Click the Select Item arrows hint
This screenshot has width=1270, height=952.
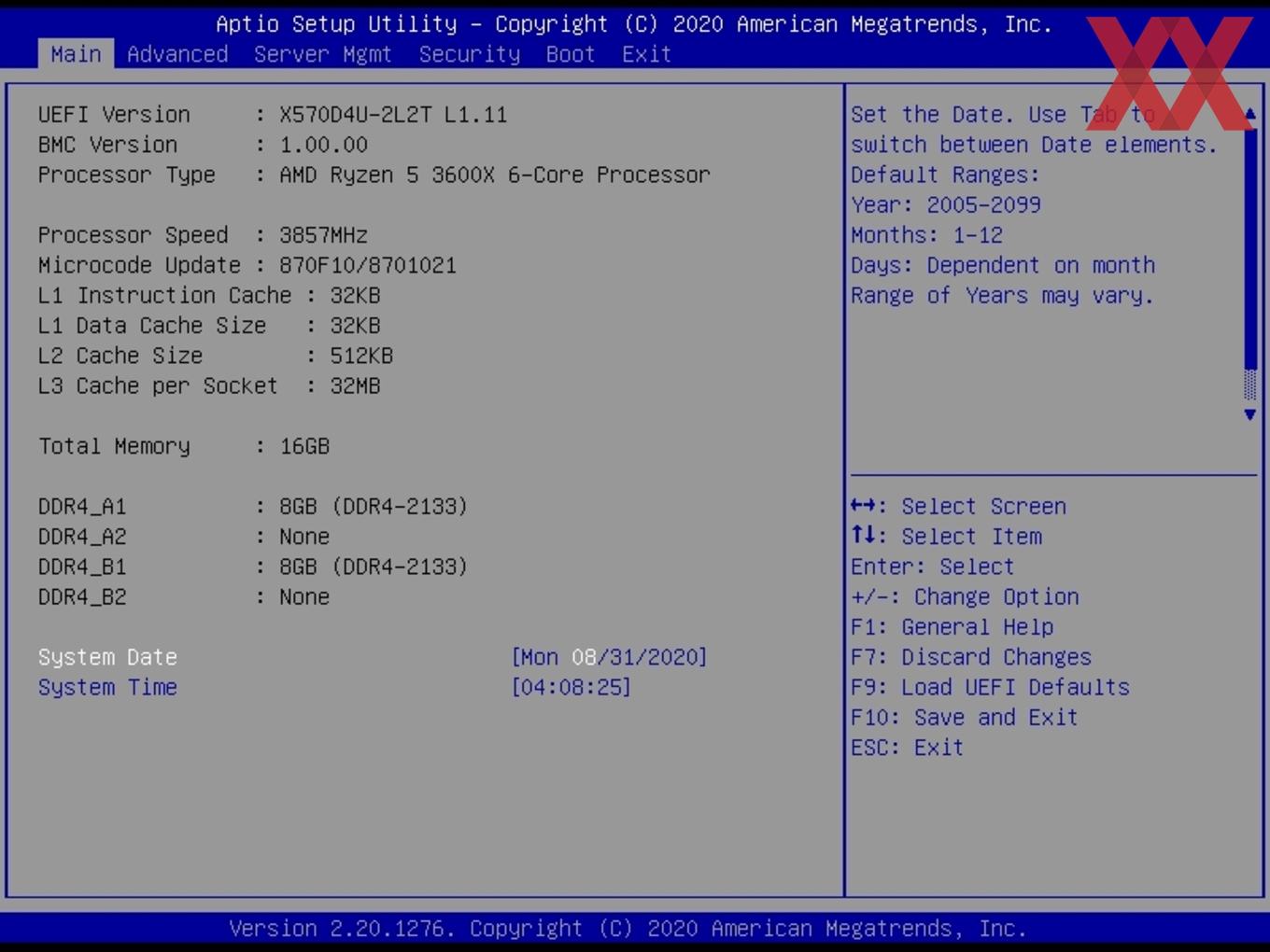pyautogui.click(x=946, y=537)
